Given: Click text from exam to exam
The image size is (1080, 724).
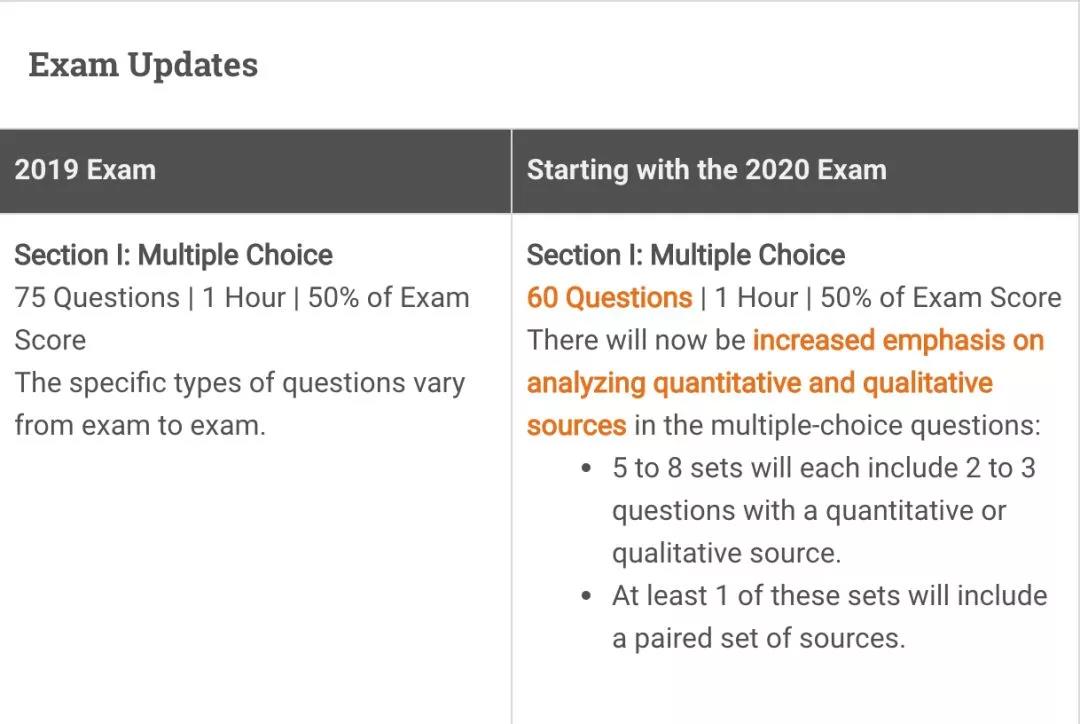Looking at the screenshot, I should click(x=140, y=426).
